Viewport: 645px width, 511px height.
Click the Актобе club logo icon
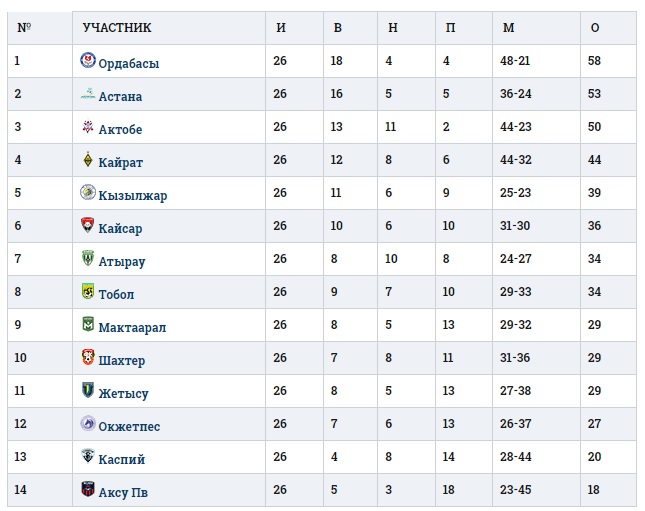(x=88, y=128)
